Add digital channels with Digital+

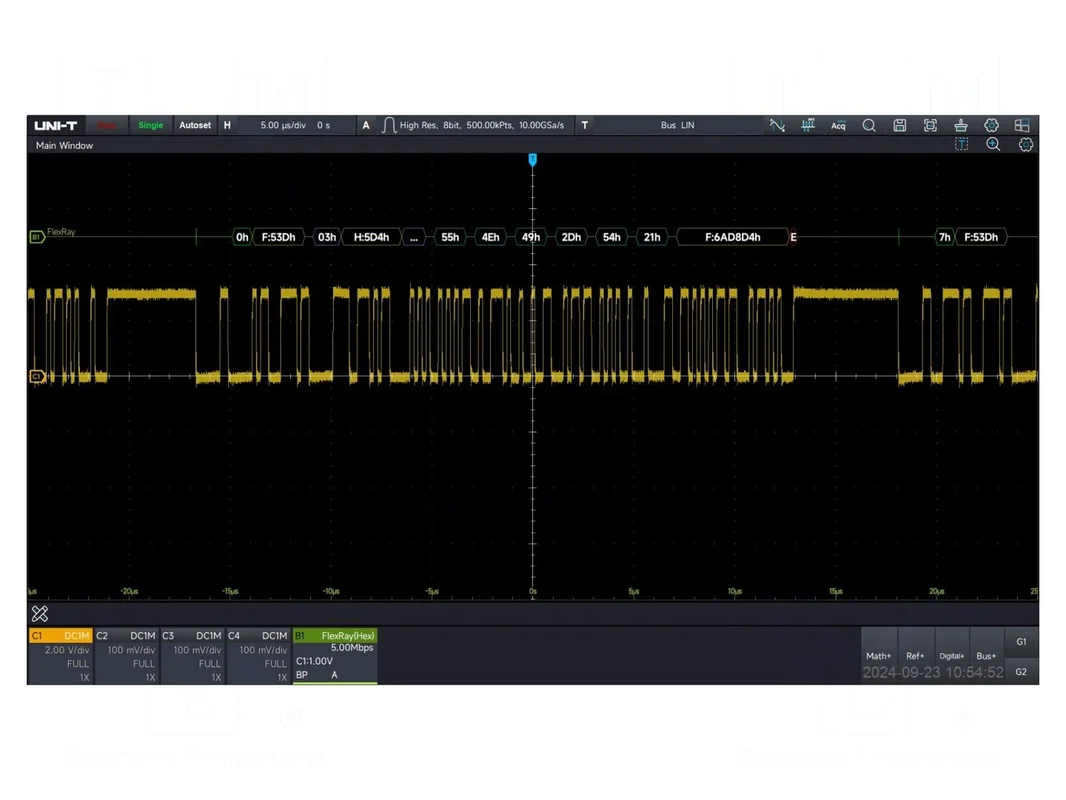[952, 656]
